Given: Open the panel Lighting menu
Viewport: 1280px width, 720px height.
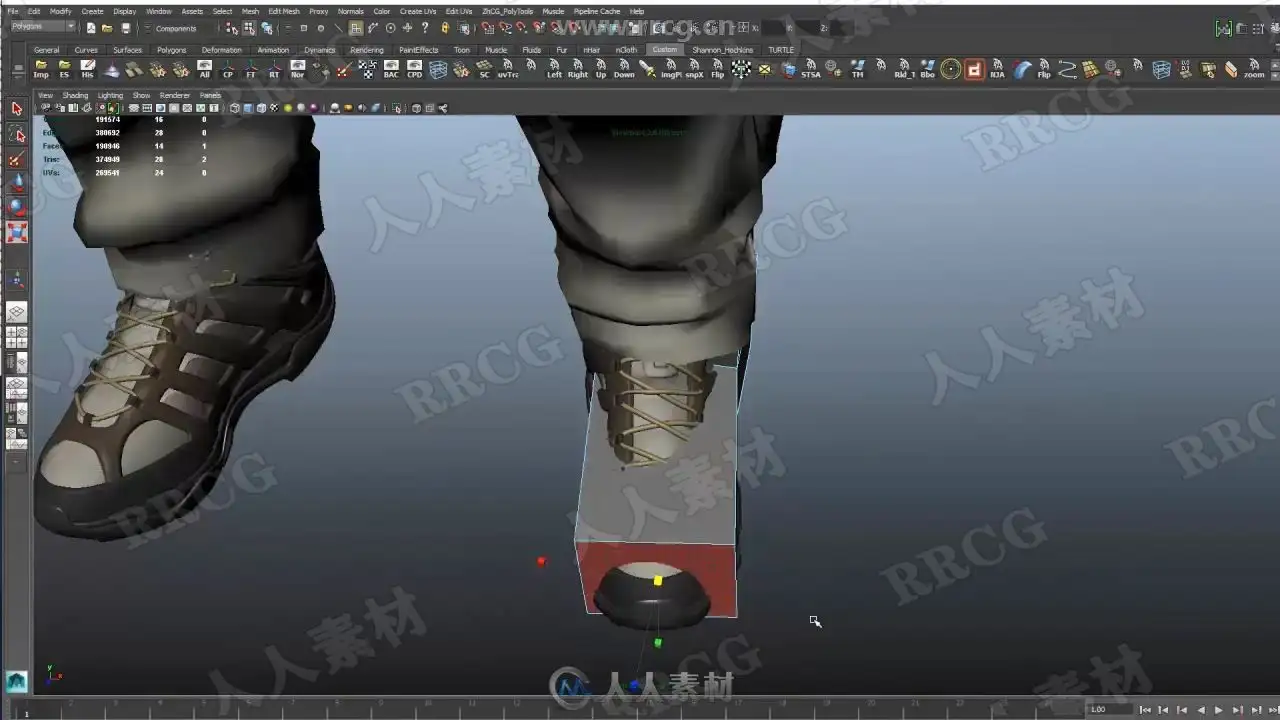Looking at the screenshot, I should tap(110, 95).
